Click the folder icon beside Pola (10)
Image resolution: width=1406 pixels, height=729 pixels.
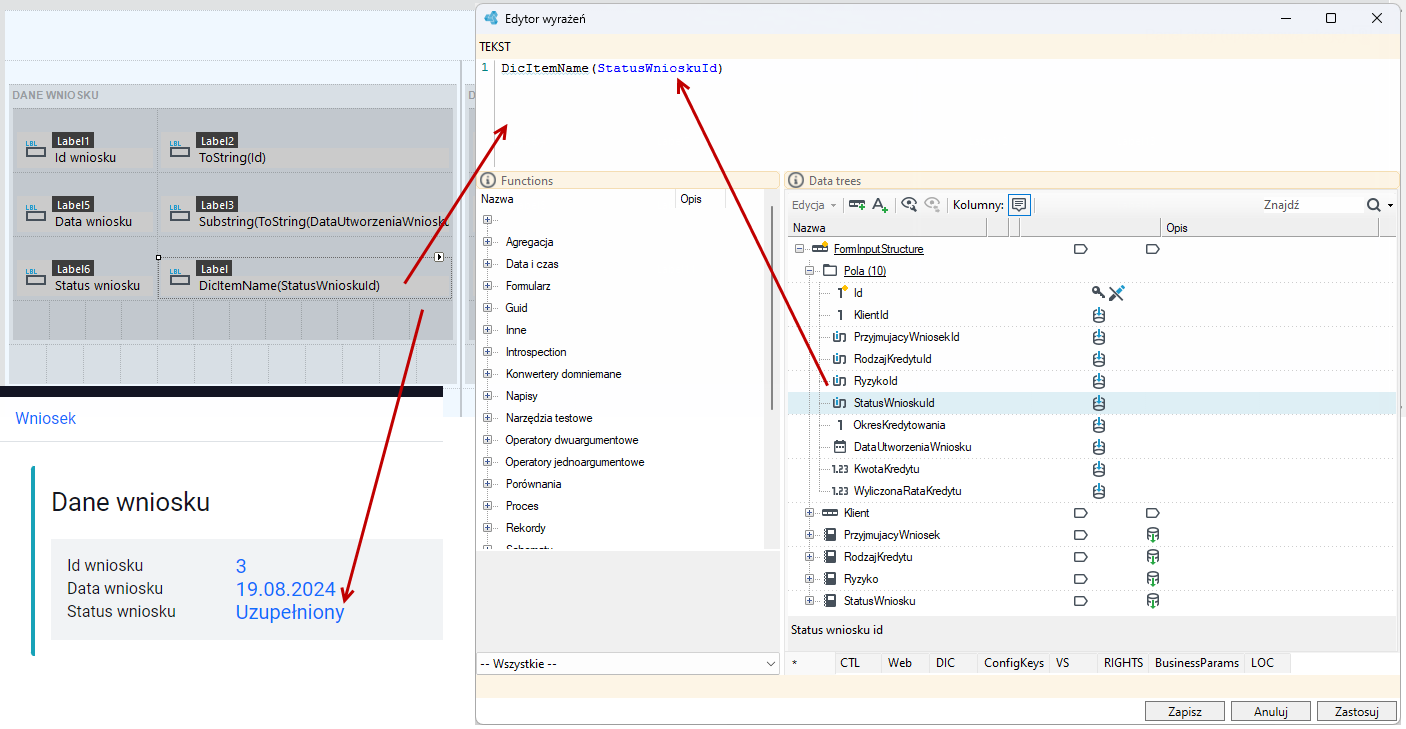click(x=830, y=271)
